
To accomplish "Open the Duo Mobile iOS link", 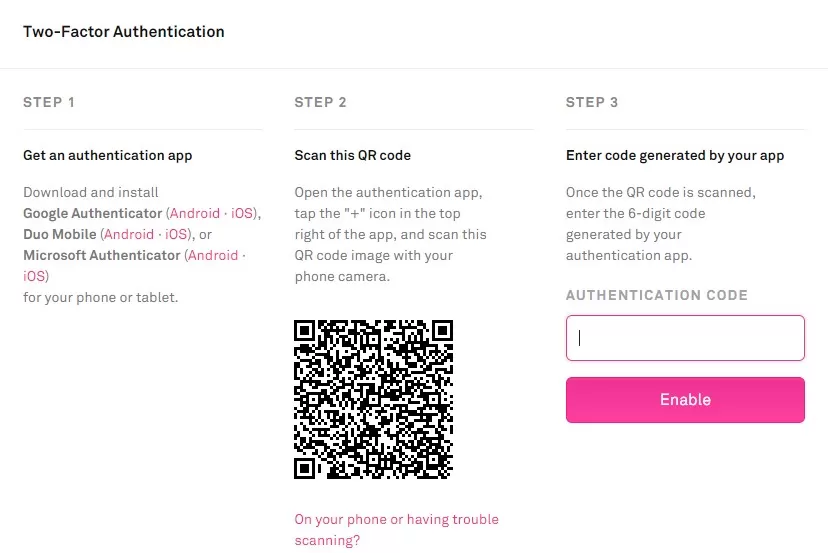I will click(177, 234).
